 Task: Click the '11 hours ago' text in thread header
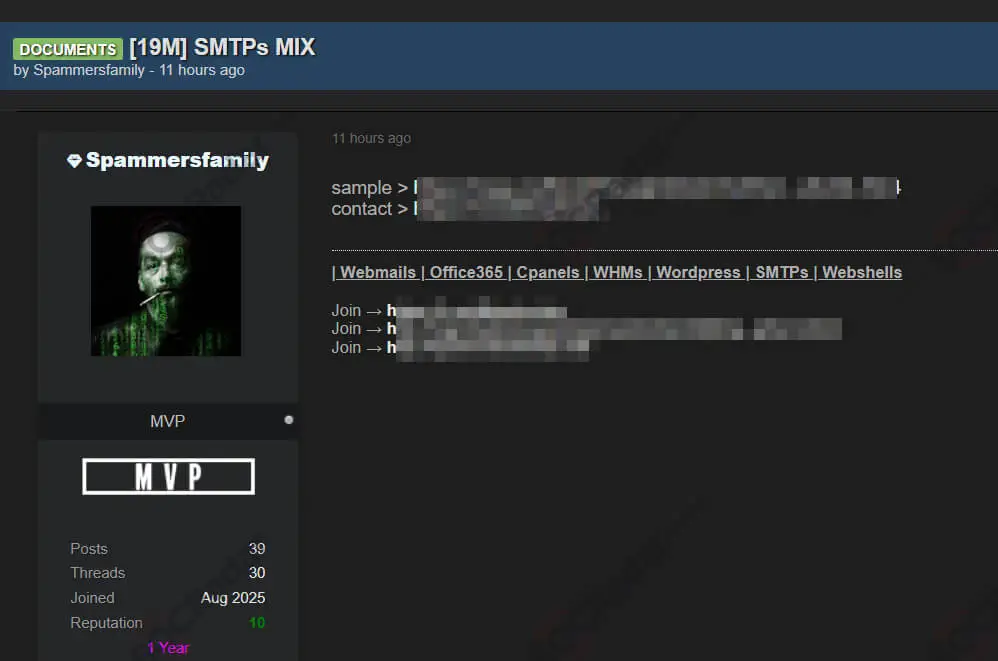pyautogui.click(x=202, y=70)
